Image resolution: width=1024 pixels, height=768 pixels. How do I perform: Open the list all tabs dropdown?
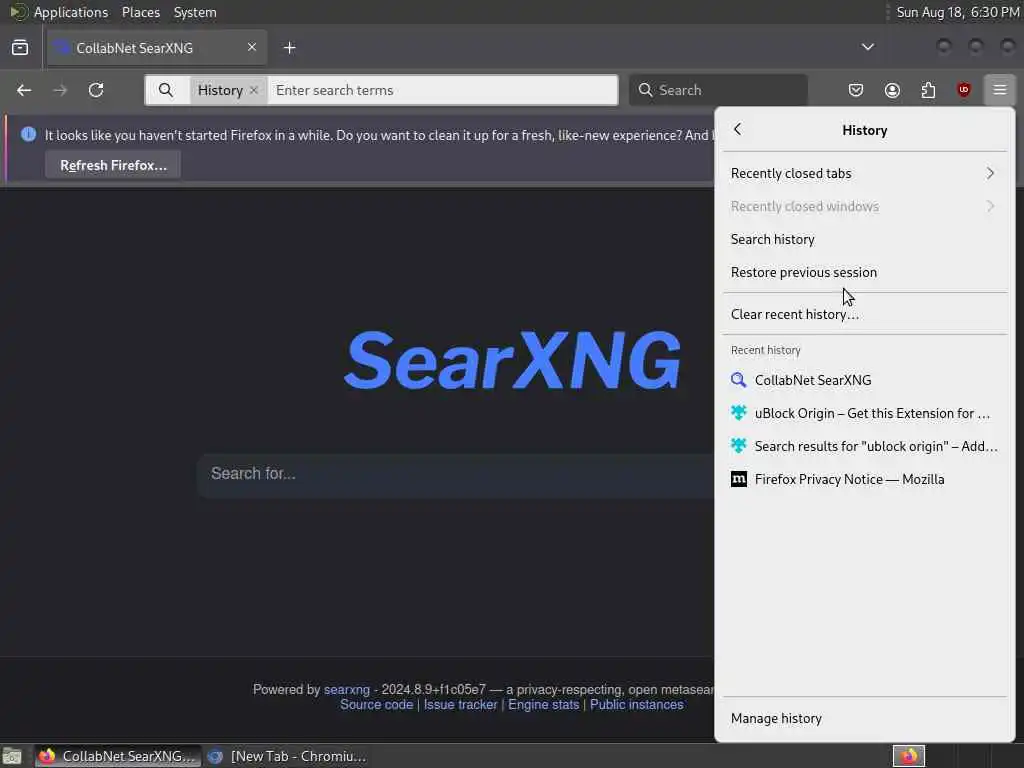click(x=867, y=47)
